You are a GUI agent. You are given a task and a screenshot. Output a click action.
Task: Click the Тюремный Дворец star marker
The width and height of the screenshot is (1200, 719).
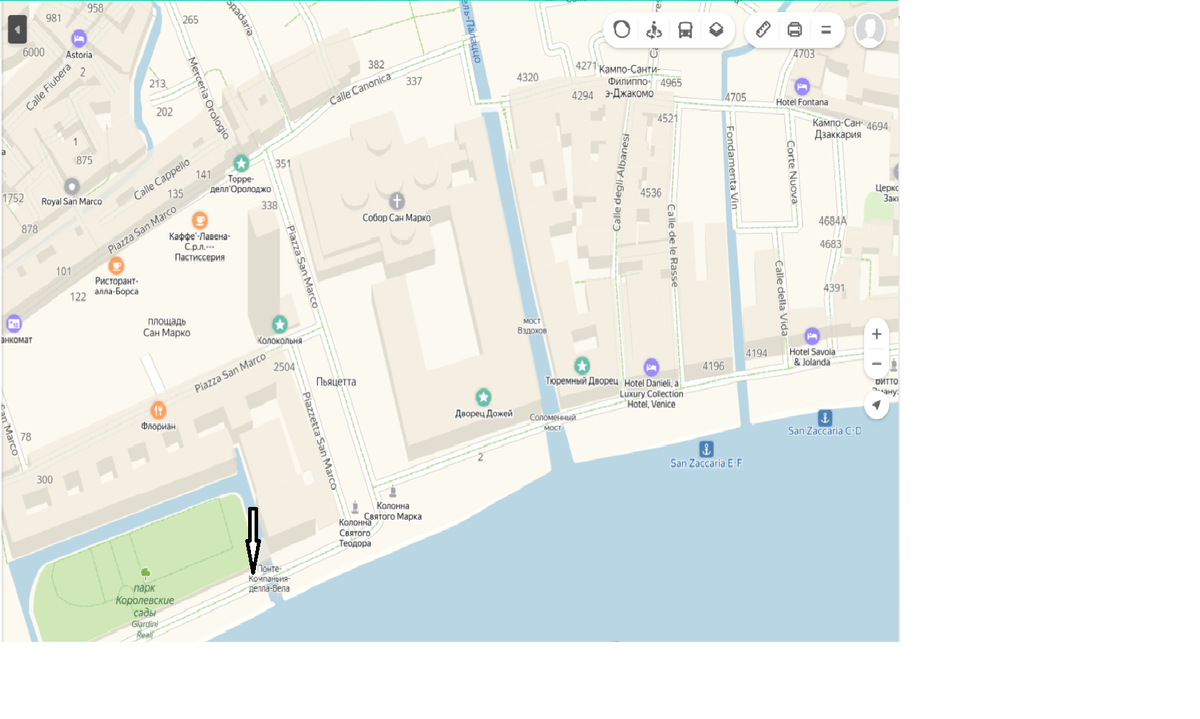pos(582,366)
